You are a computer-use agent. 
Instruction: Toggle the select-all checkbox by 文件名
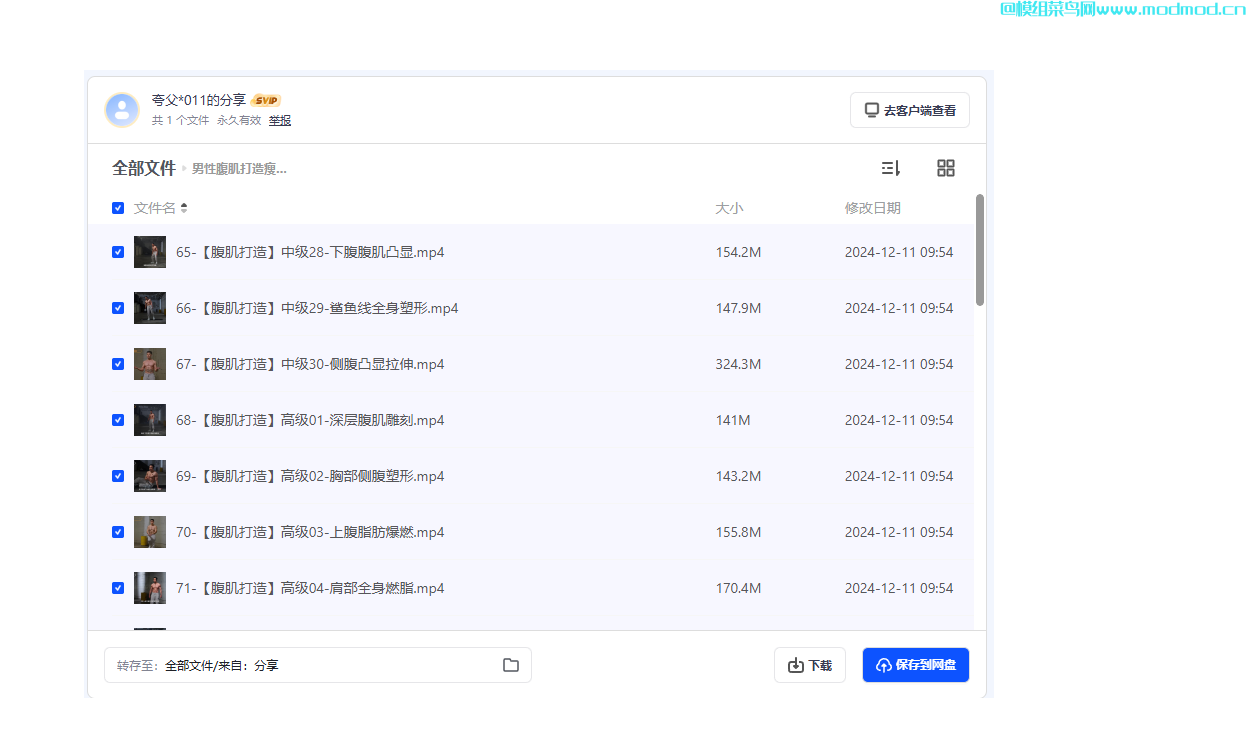(x=118, y=208)
